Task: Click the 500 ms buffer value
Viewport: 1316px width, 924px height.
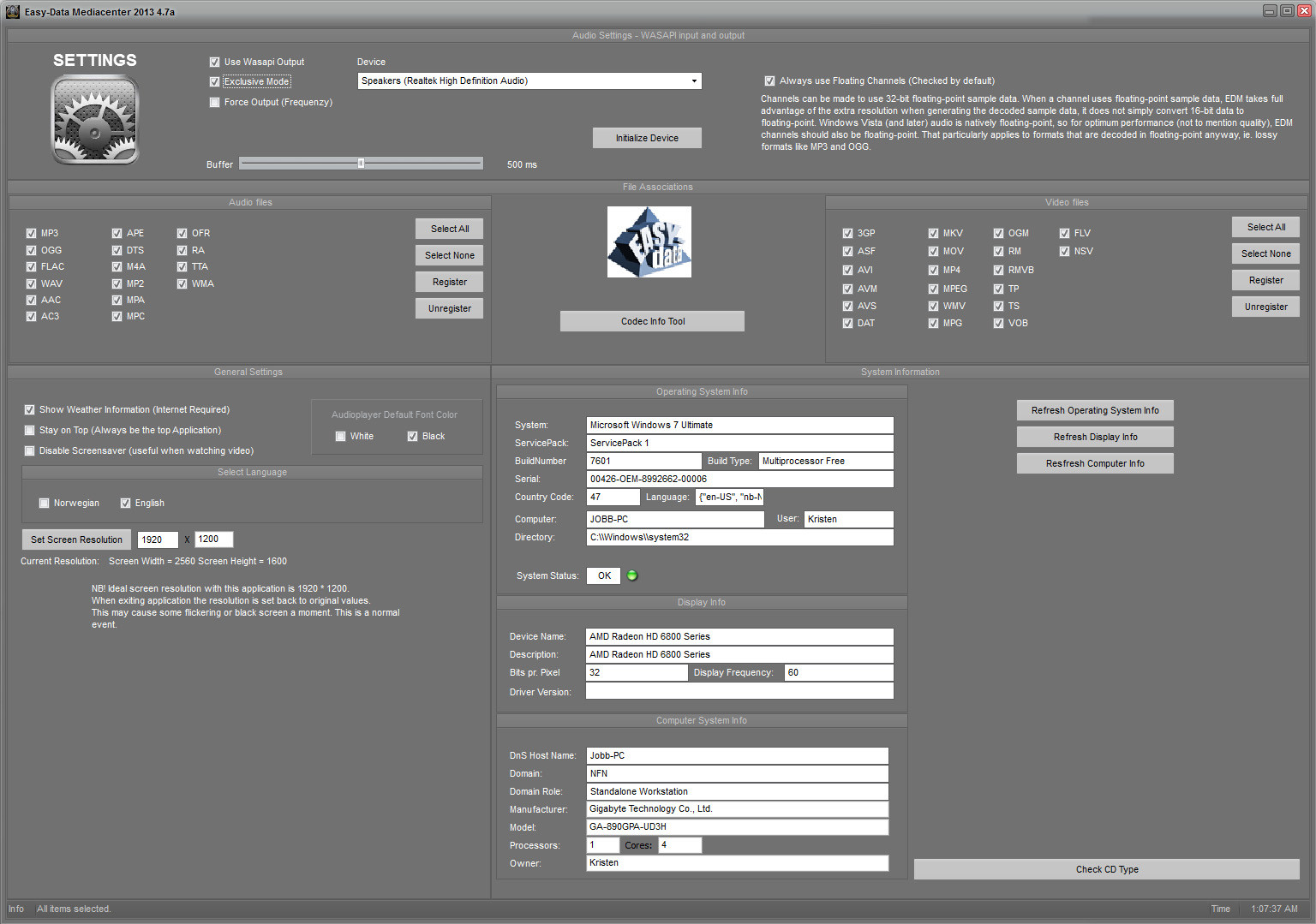Action: (522, 164)
